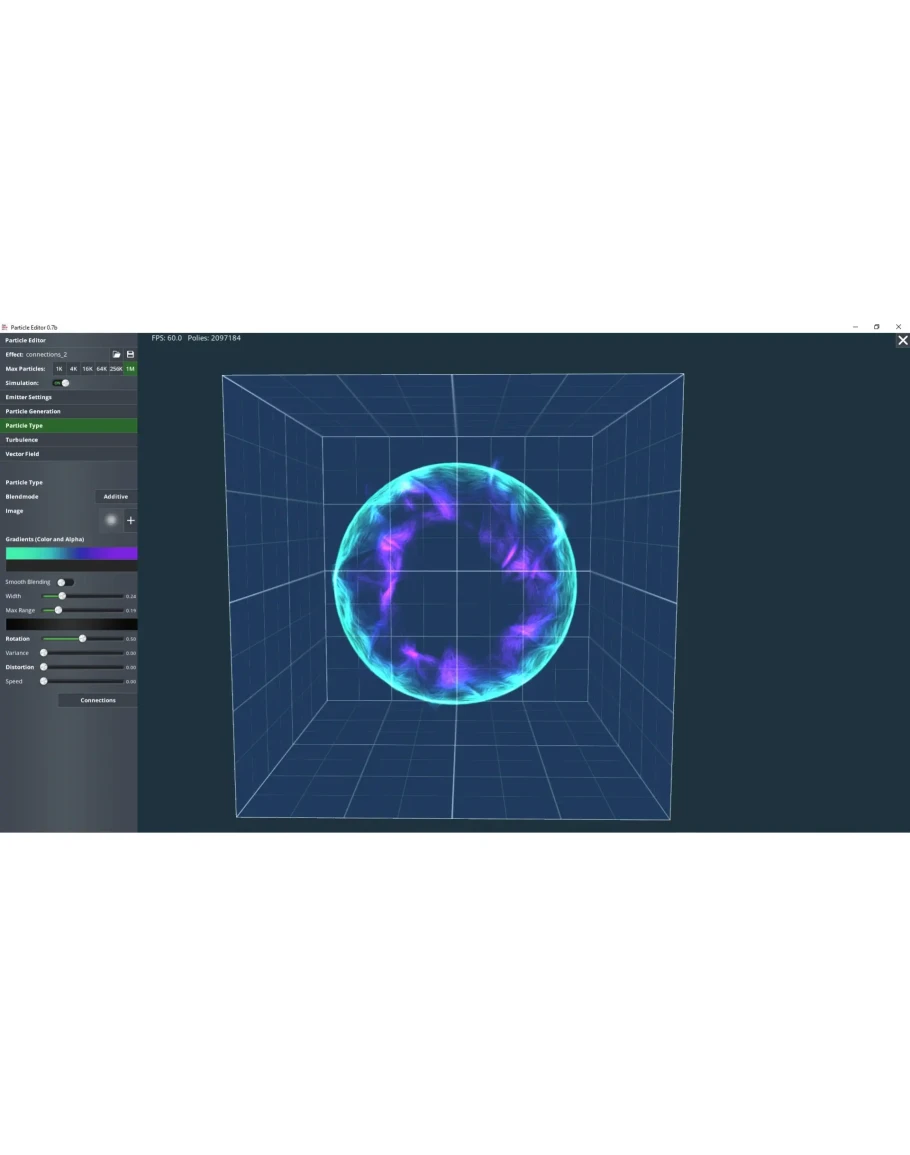910x1155 pixels.
Task: Maximize the Particle Editor window
Action: pyautogui.click(x=876, y=327)
